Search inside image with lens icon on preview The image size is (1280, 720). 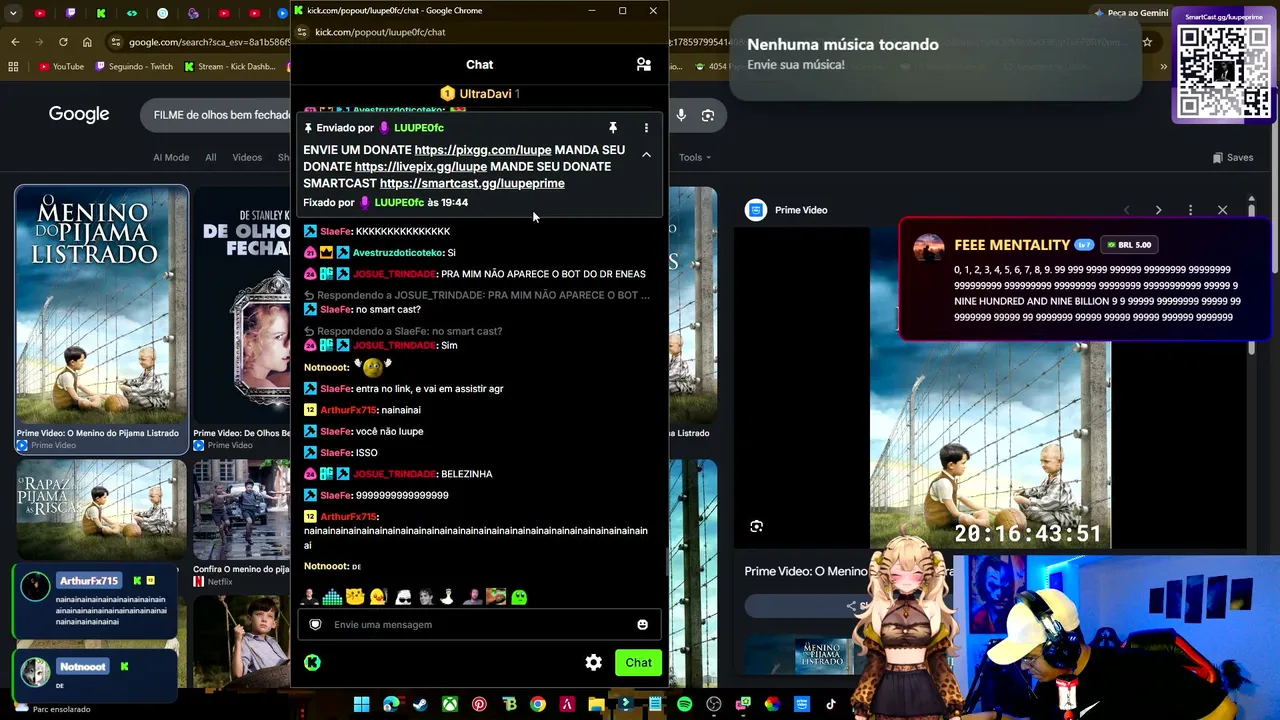point(757,526)
